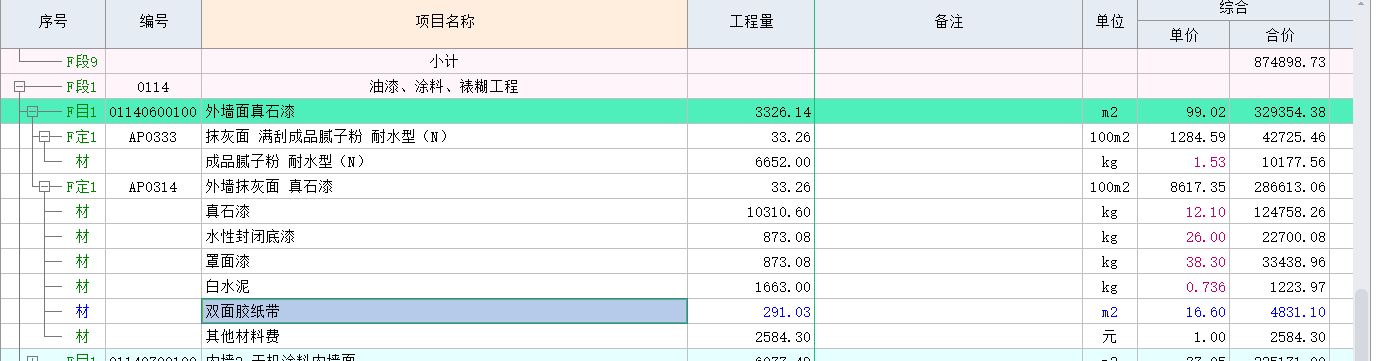Click total 42725.46 cell
This screenshot has height=361, width=1380.
tap(1280, 136)
